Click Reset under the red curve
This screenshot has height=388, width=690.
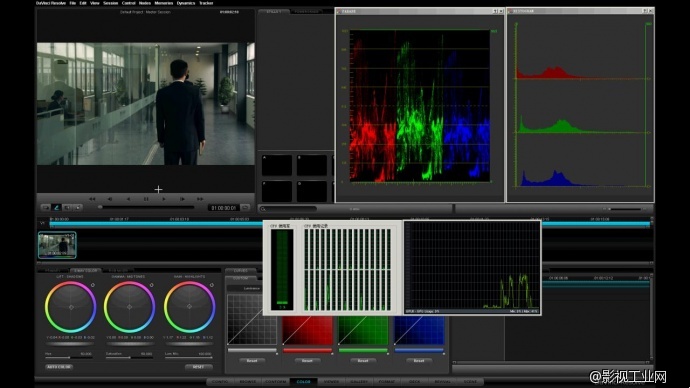tap(307, 361)
